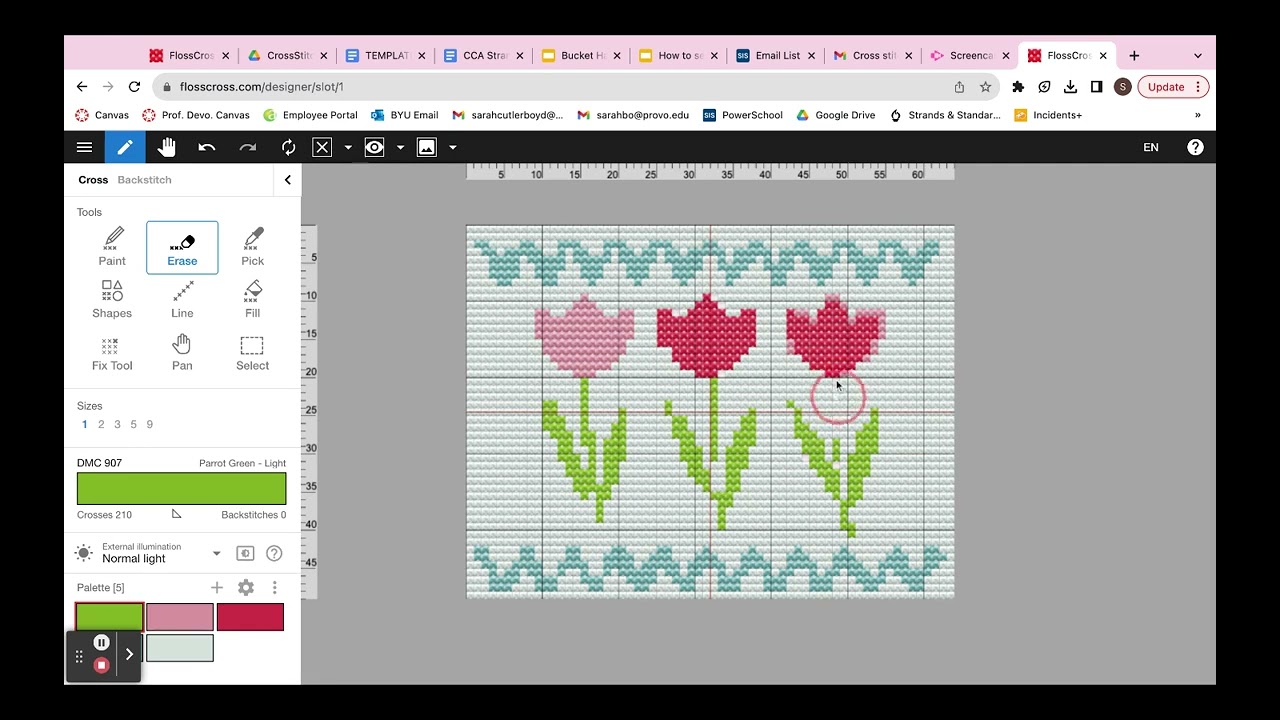Open dropdown arrow next to image icon
This screenshot has width=1280, height=720.
tap(452, 147)
